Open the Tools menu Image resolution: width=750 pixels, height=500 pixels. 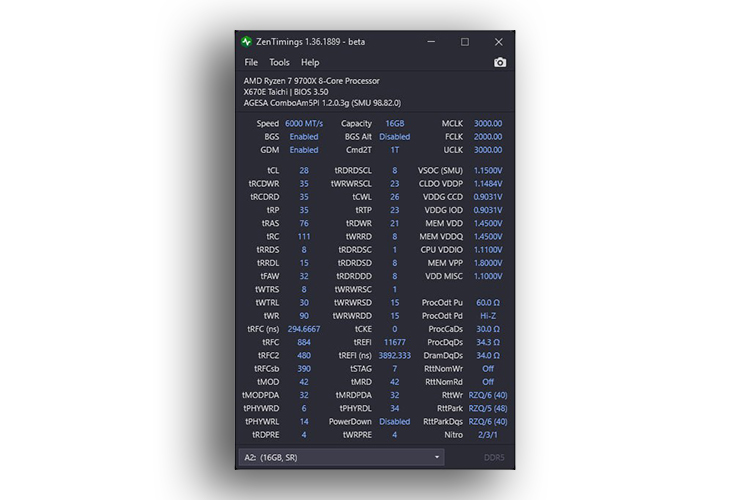click(279, 62)
